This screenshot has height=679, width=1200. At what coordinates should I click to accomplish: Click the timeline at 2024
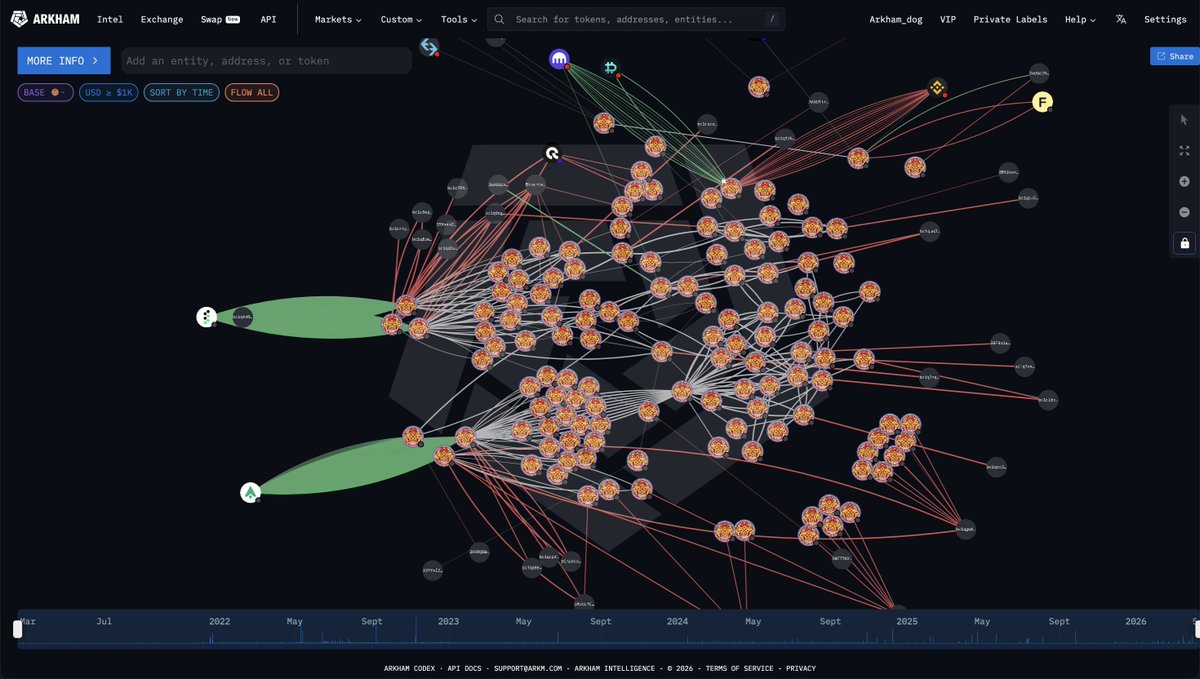click(677, 621)
